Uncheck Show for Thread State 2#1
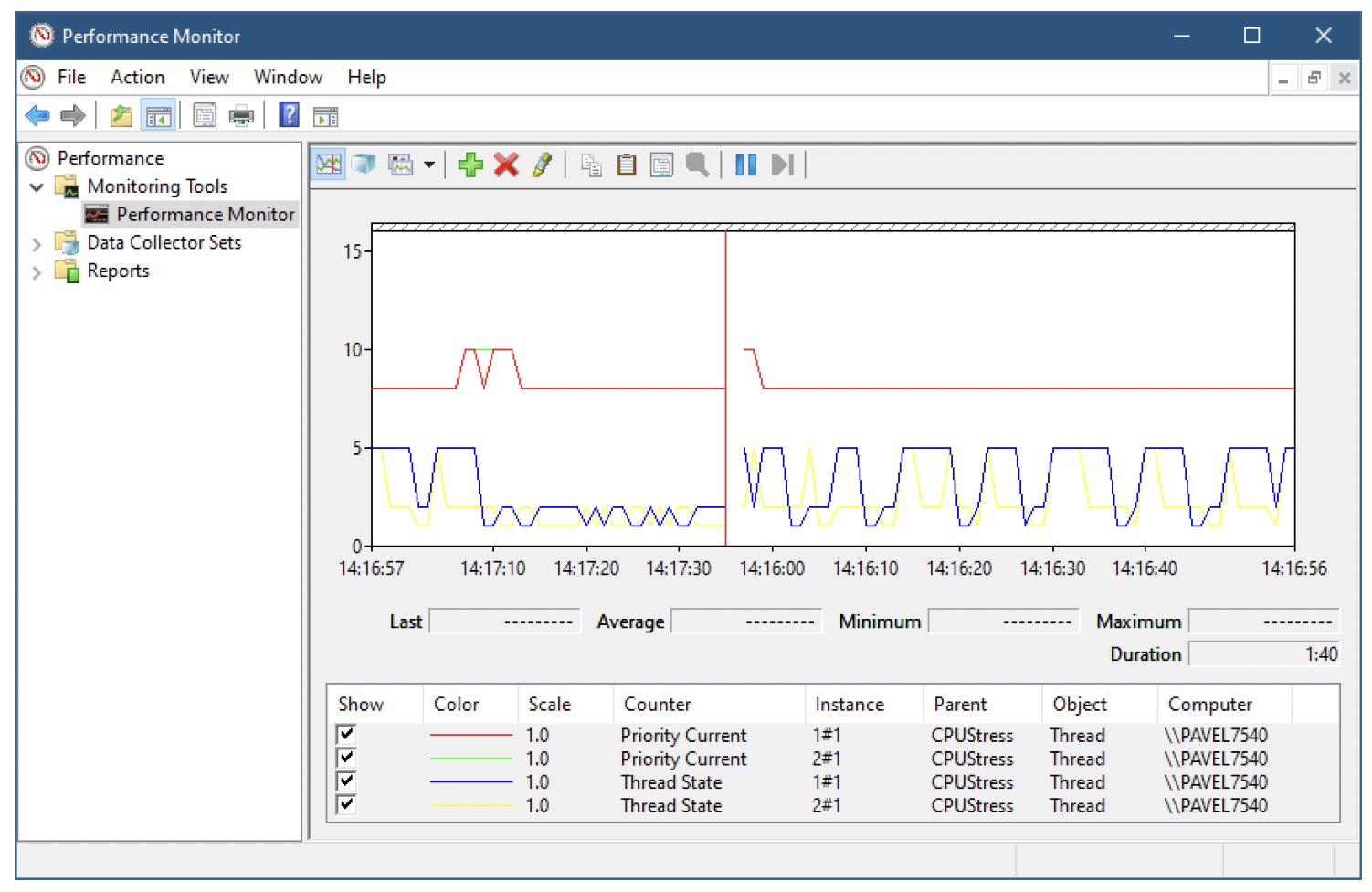The width and height of the screenshot is (1372, 892). click(346, 805)
